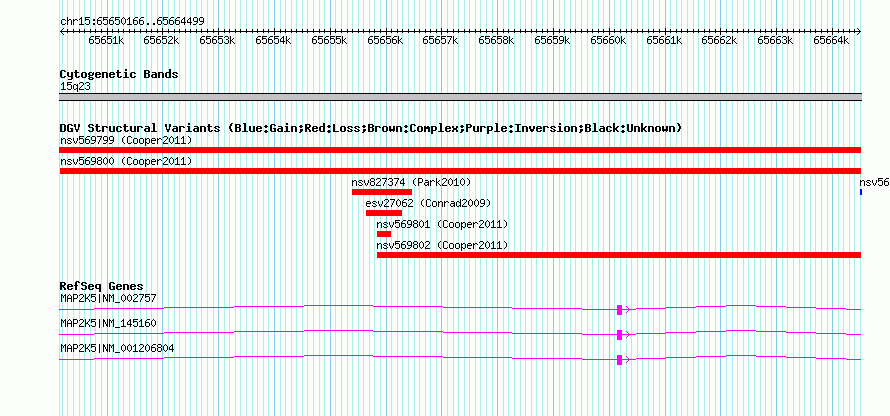Click the gray cytogenetic band bar
This screenshot has height=416, width=890.
point(460,97)
